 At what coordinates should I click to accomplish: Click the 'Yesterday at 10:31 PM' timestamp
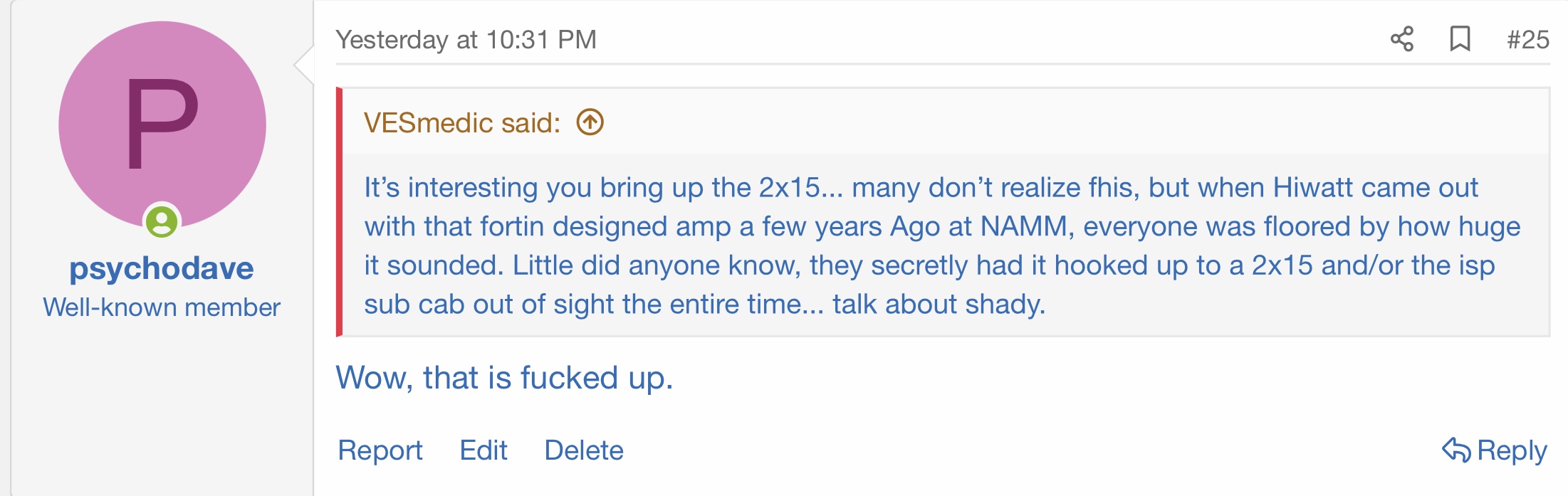(466, 40)
